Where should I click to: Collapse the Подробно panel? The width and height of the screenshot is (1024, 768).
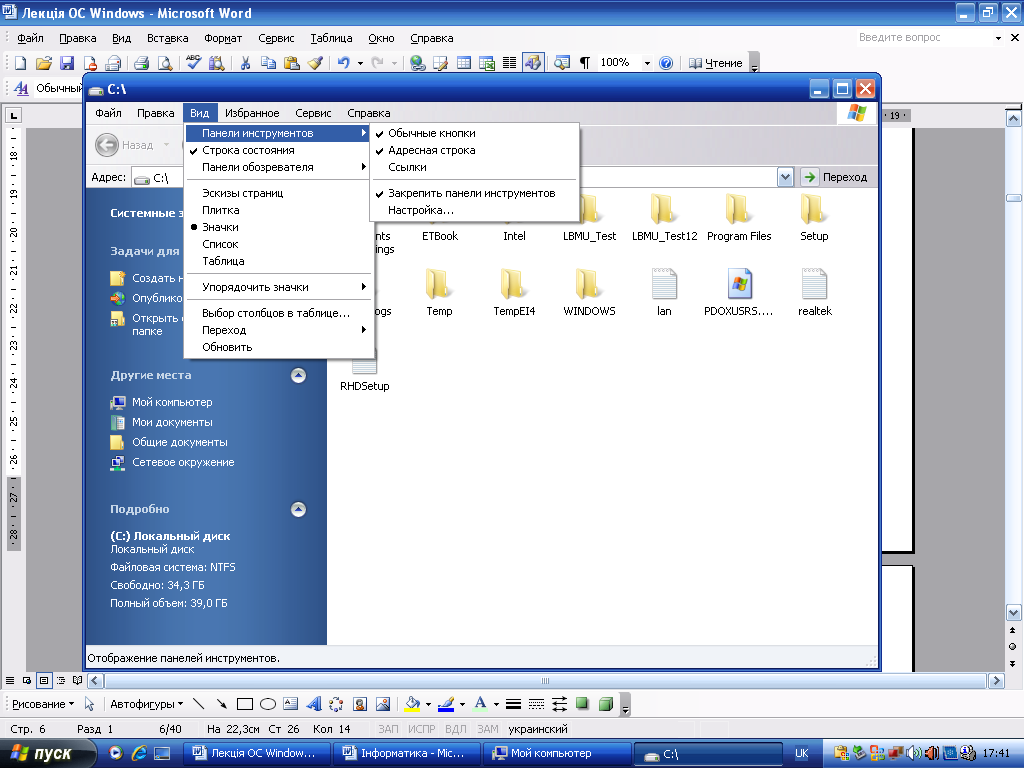point(298,509)
